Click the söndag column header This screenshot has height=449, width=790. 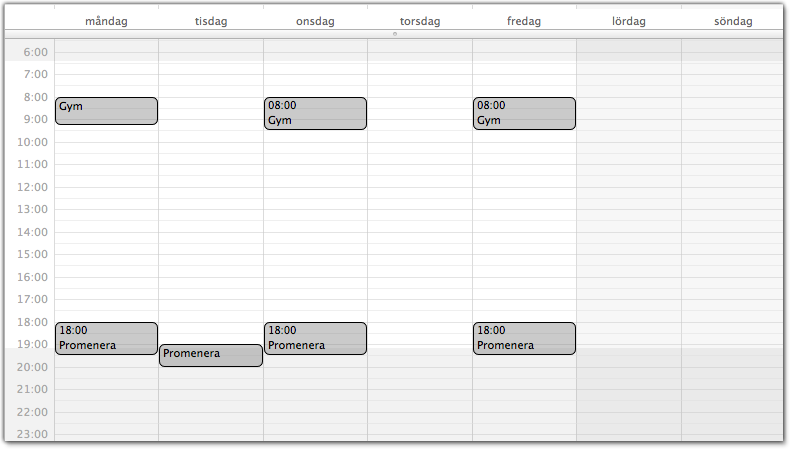[733, 21]
